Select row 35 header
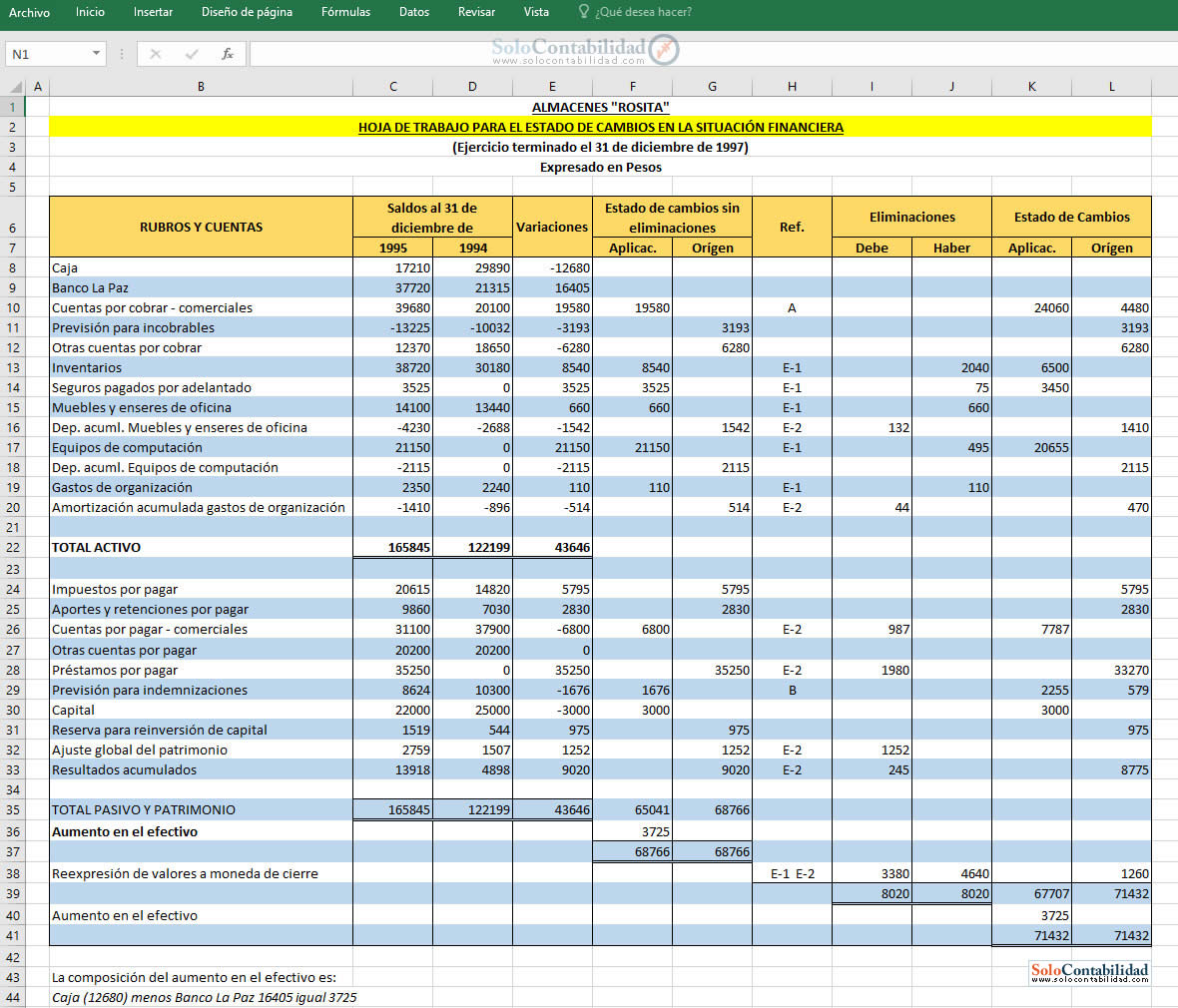The width and height of the screenshot is (1178, 1008). [x=13, y=809]
